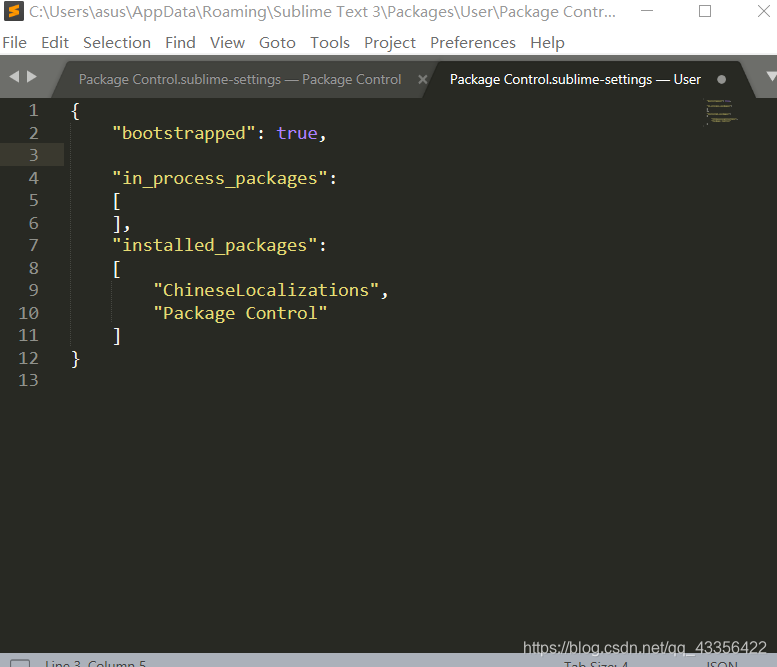Go to previous tab with left arrow

14,76
